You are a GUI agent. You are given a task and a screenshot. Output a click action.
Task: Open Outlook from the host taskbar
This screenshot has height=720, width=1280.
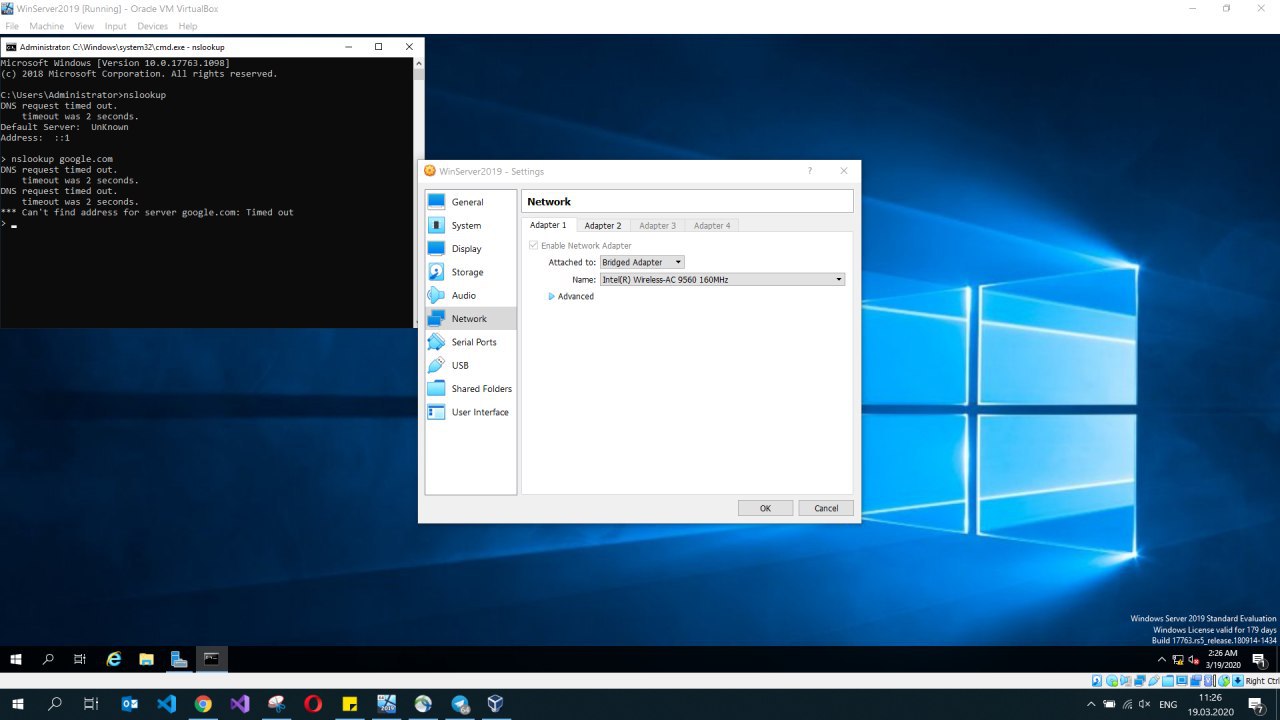click(x=129, y=704)
